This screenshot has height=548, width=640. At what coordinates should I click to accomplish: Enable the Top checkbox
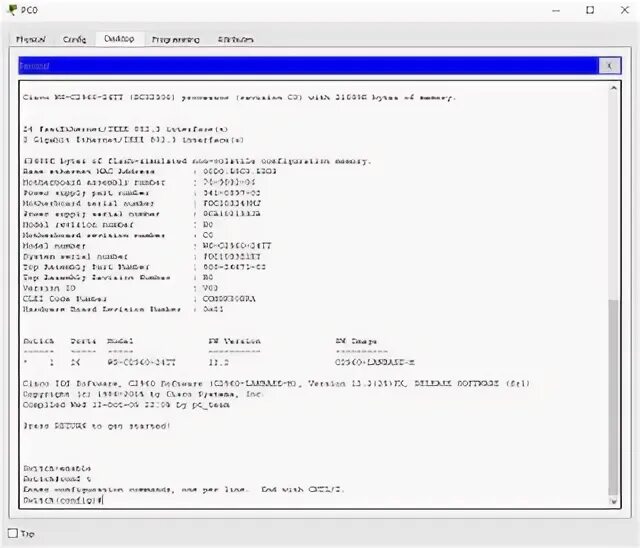coord(13,533)
